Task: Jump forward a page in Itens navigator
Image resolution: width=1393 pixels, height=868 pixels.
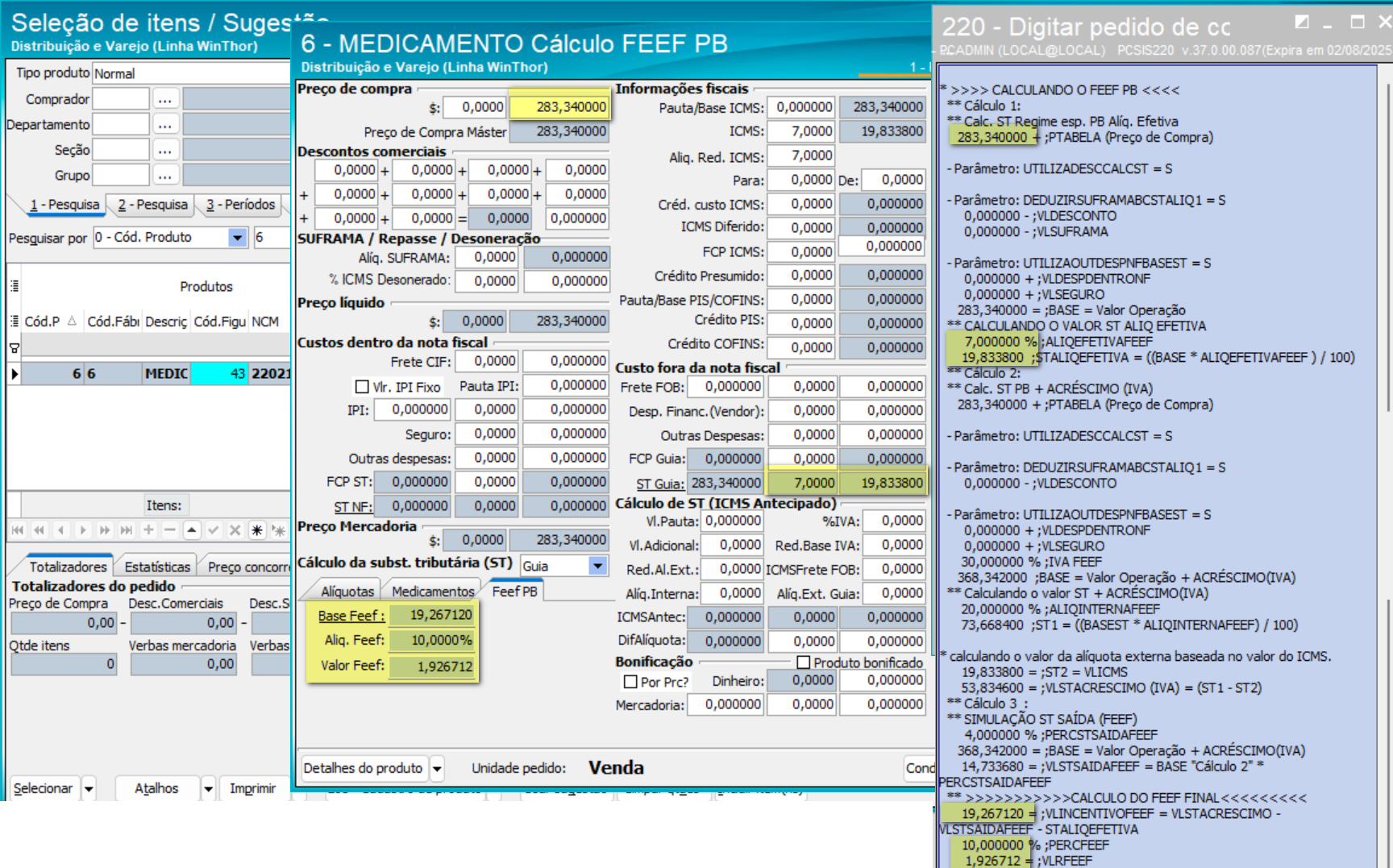Action: point(105,530)
